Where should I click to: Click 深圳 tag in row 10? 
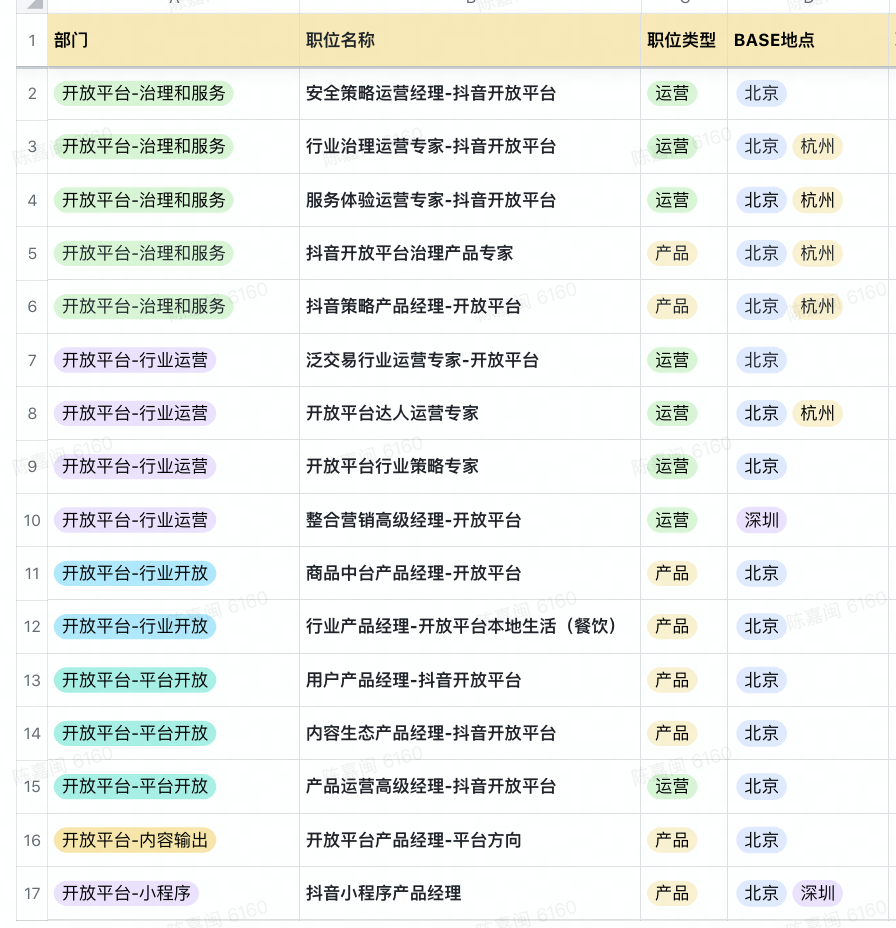coord(762,520)
